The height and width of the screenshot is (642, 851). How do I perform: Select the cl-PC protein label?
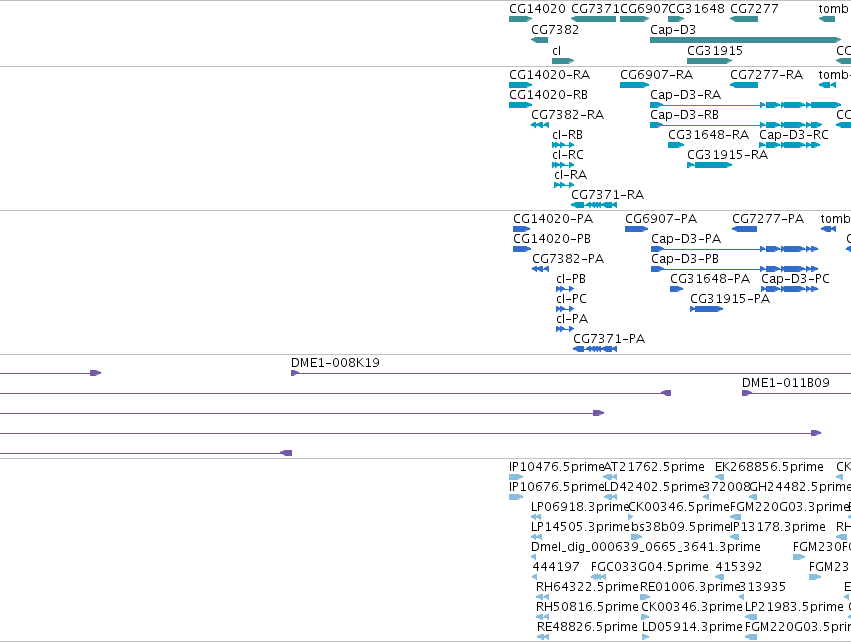tap(571, 300)
